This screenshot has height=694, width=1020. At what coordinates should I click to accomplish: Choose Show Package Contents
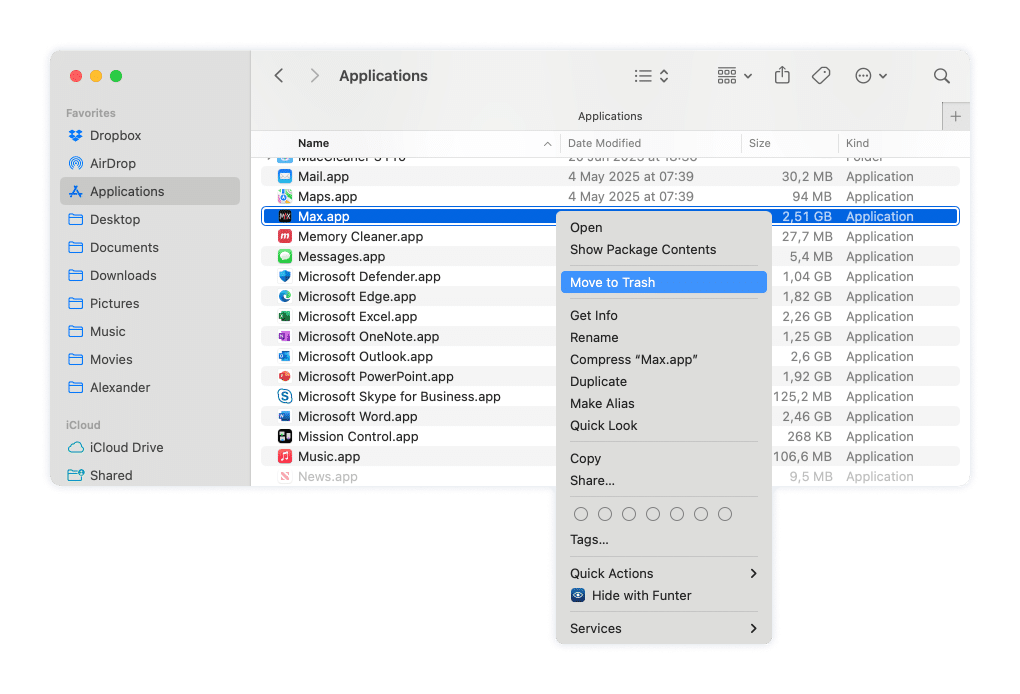pos(664,250)
